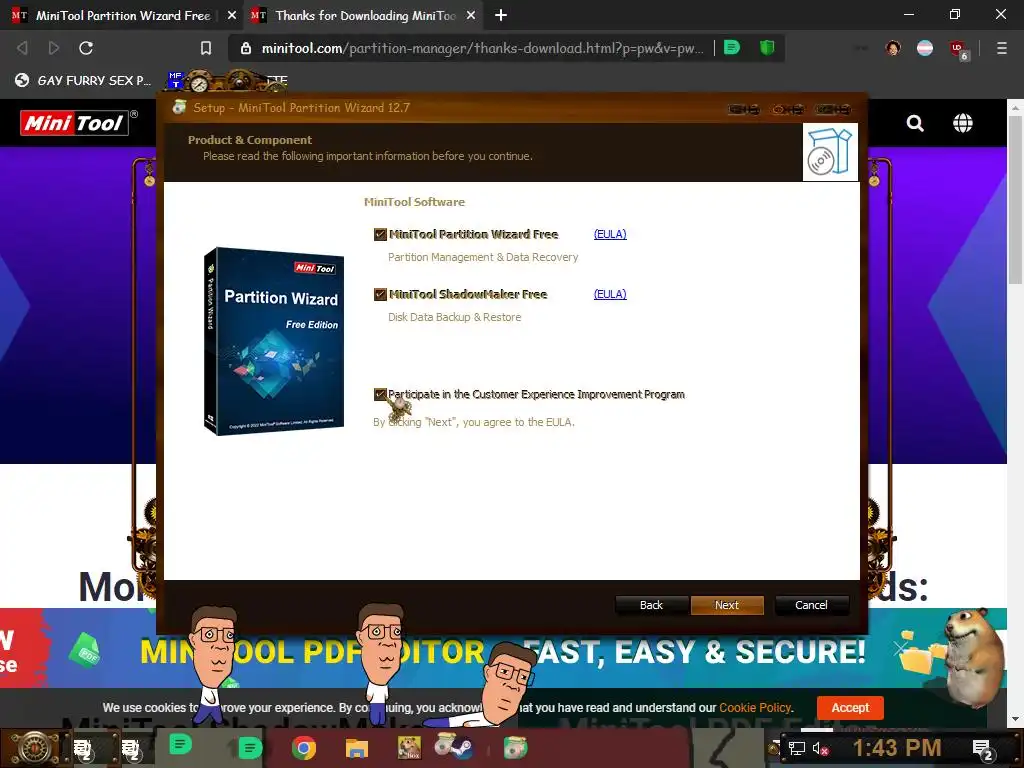Close the Thanks for Downloading tab

(x=471, y=15)
